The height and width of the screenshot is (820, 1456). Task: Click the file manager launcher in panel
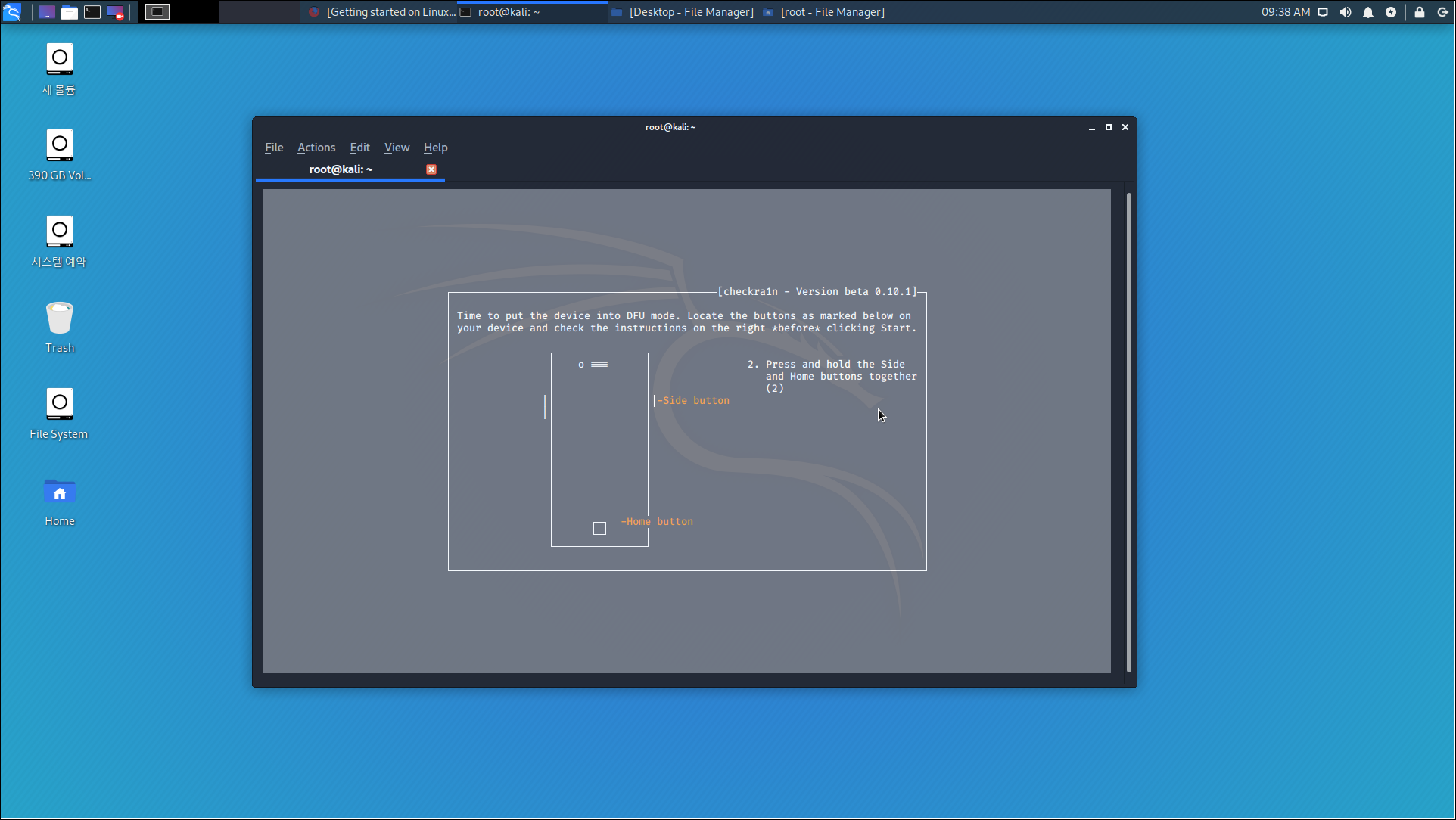70,12
